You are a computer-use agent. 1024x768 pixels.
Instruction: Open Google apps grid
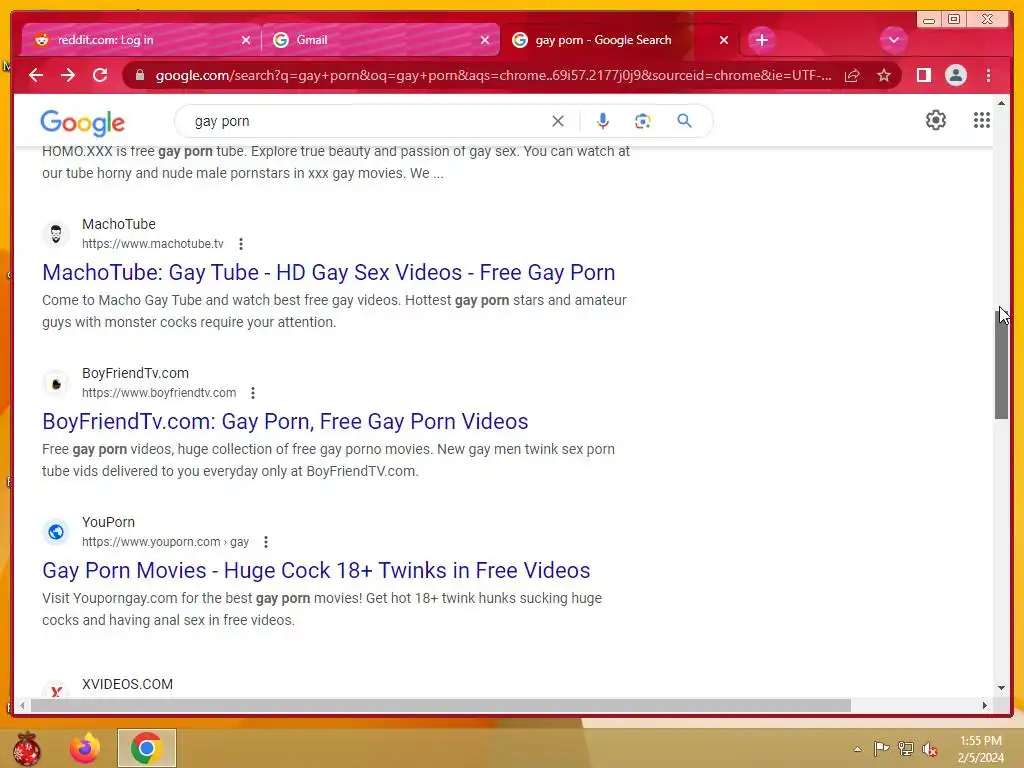pyautogui.click(x=982, y=120)
